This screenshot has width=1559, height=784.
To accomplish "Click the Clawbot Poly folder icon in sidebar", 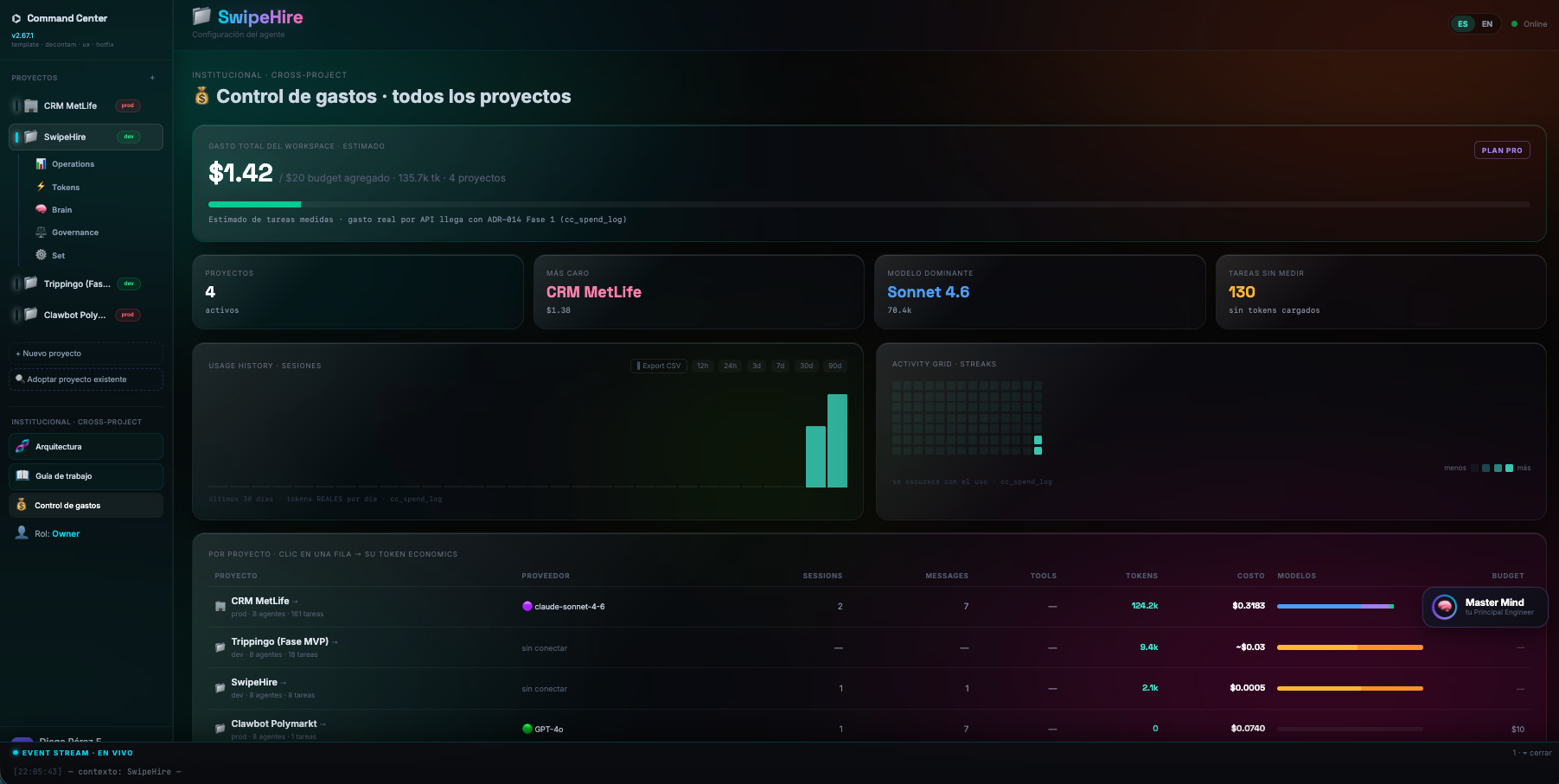I will (x=31, y=315).
